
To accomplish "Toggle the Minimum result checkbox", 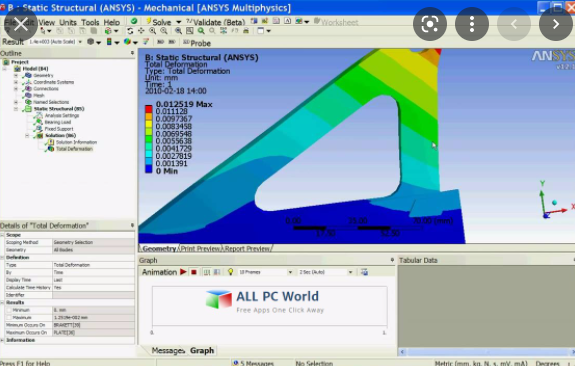I will pos(9,310).
